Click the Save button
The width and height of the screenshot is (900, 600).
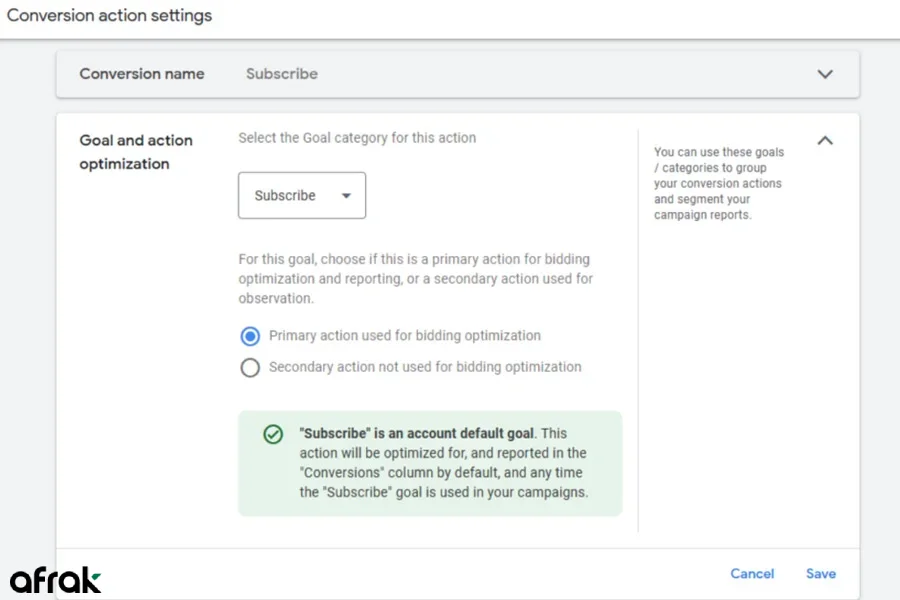click(820, 574)
